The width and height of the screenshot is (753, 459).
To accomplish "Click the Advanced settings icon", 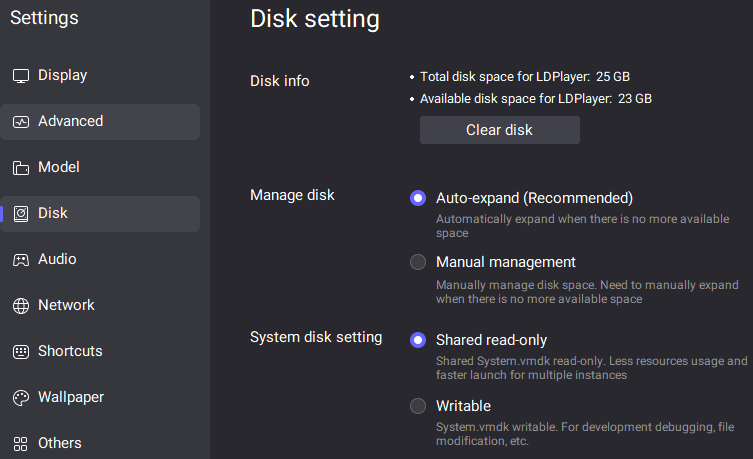I will [x=21, y=122].
